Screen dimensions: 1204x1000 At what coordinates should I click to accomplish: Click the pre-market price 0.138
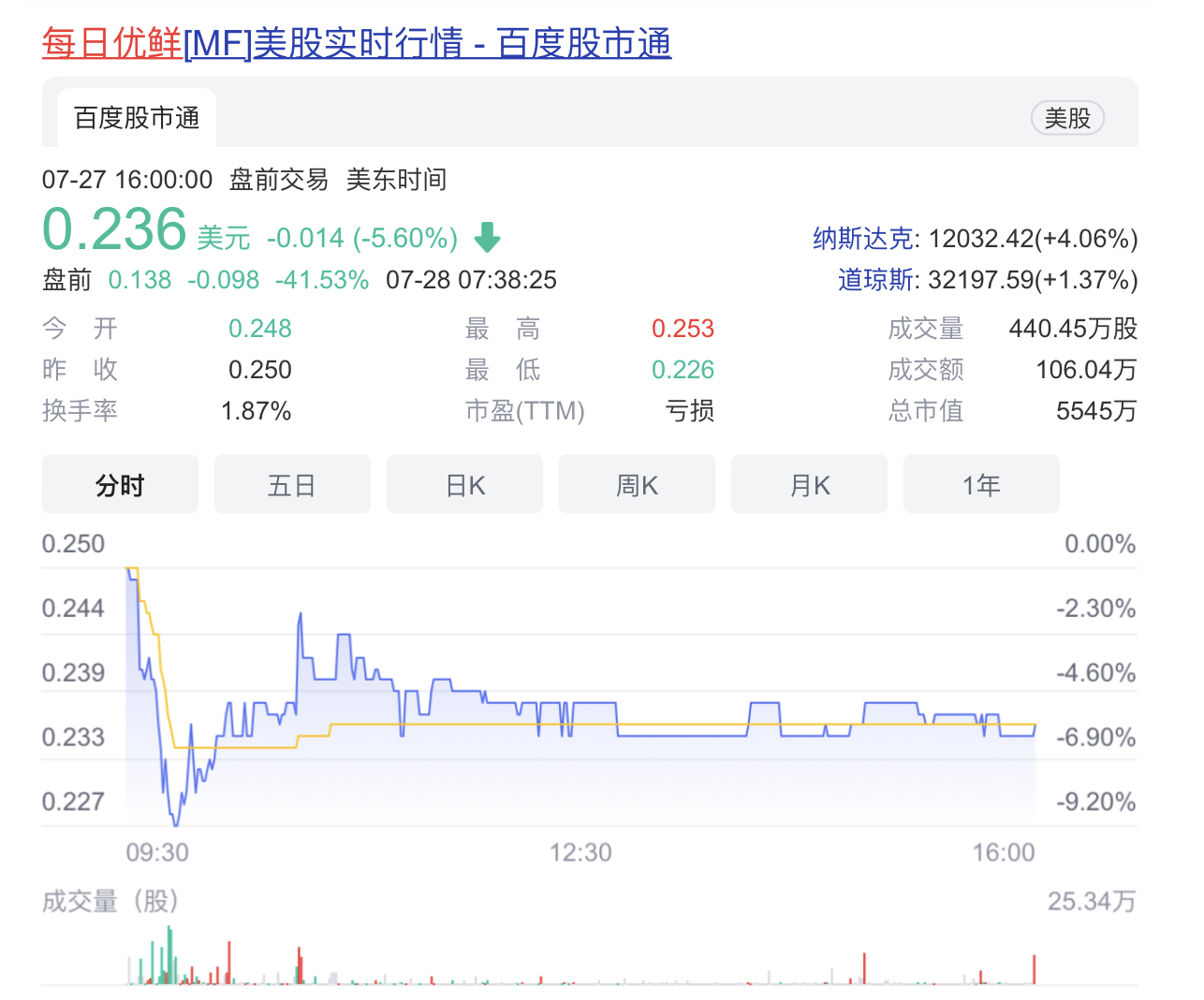(139, 280)
